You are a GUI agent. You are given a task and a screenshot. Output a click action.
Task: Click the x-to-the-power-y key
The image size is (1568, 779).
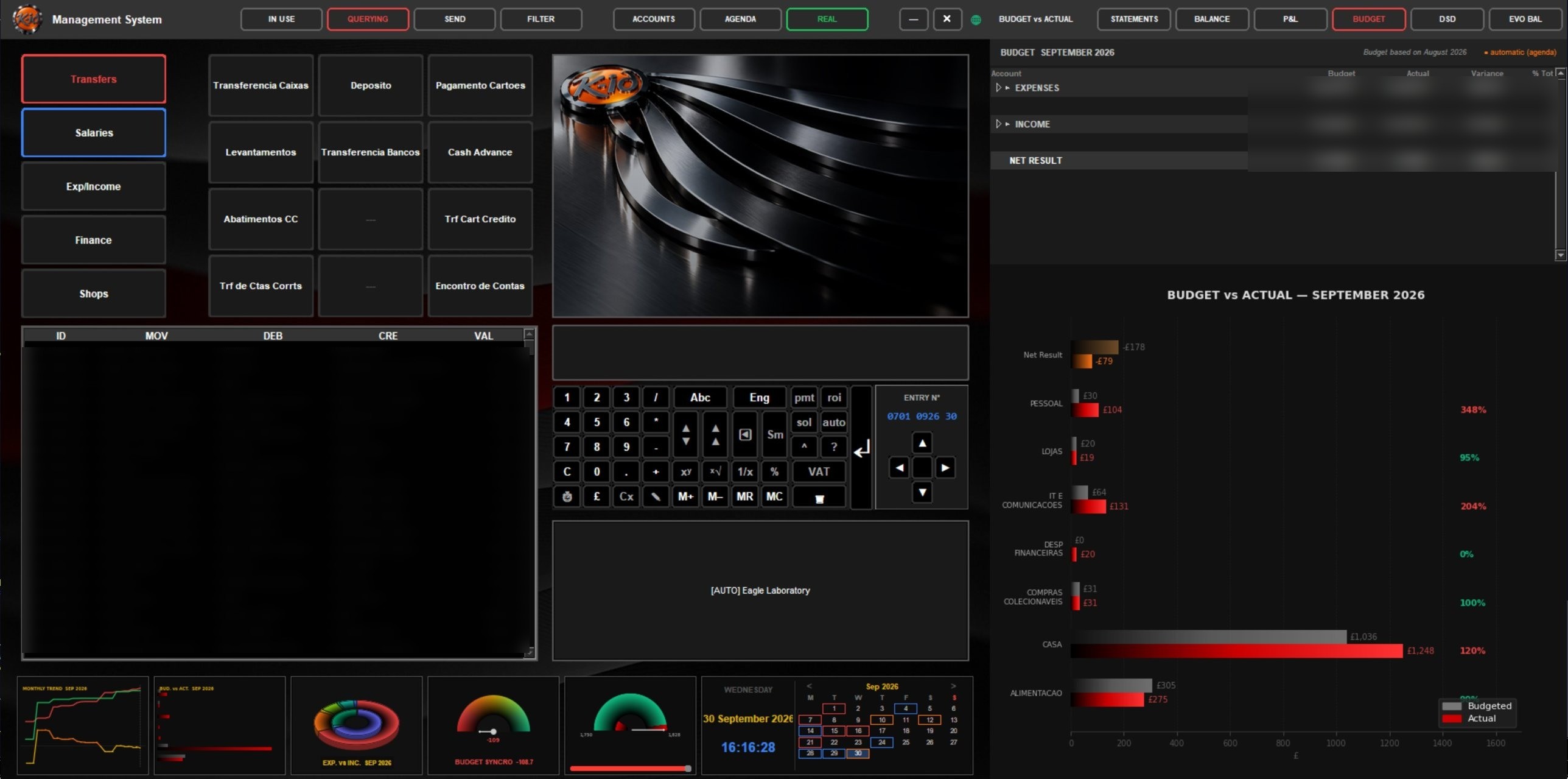(x=686, y=471)
